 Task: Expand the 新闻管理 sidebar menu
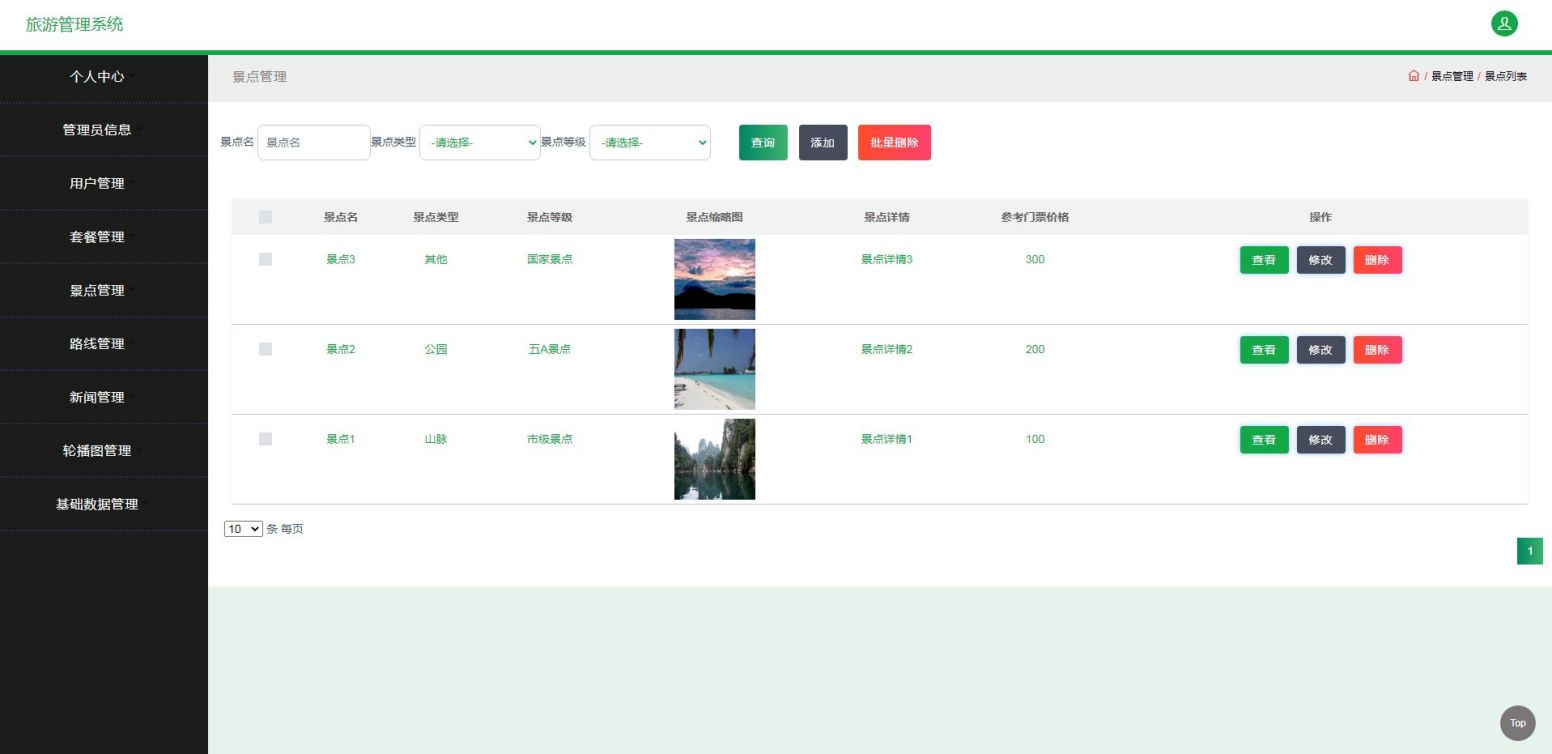point(104,397)
